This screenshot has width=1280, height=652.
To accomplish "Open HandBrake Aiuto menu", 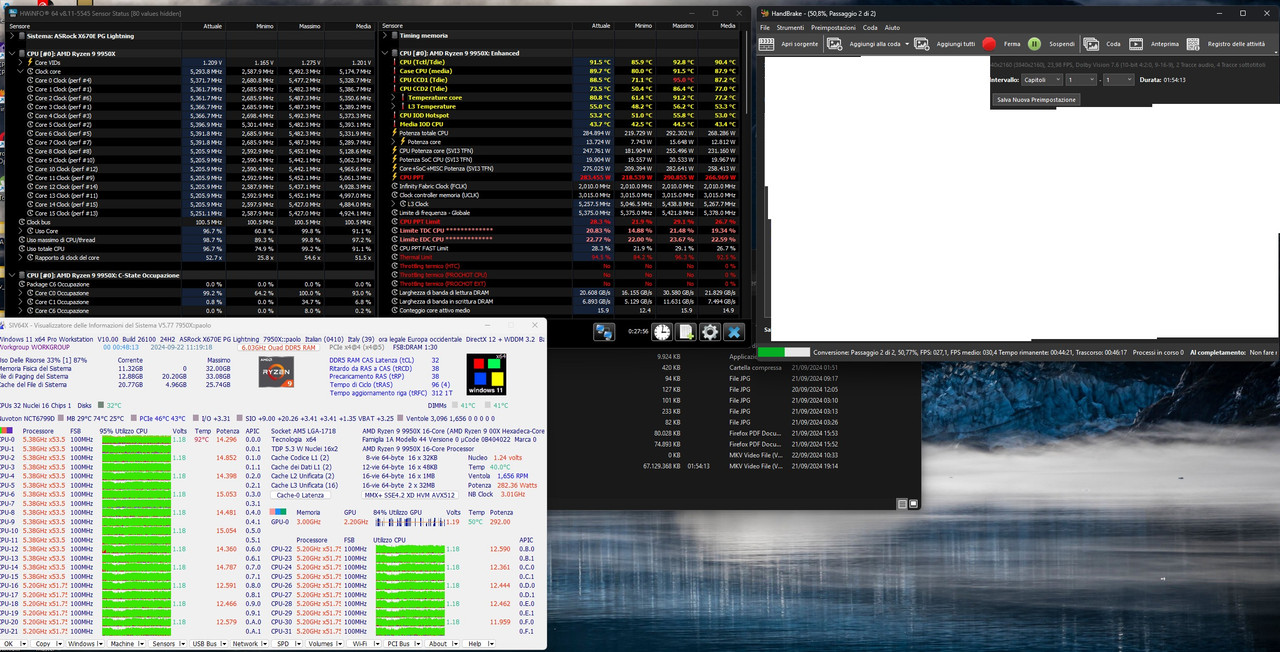I will (892, 28).
